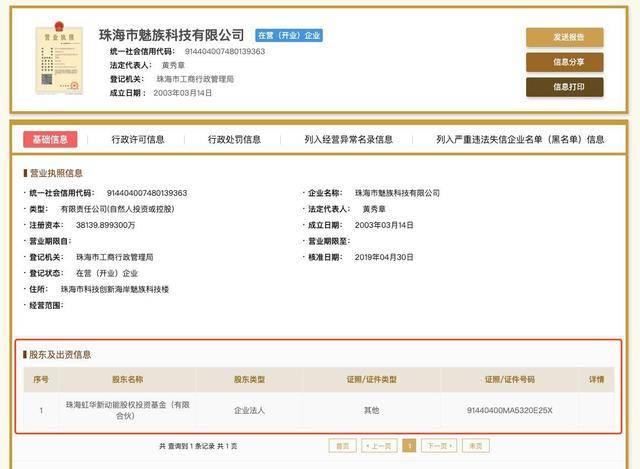Open the business license thumbnail image
Viewport: 640px width, 469px height.
point(59,58)
